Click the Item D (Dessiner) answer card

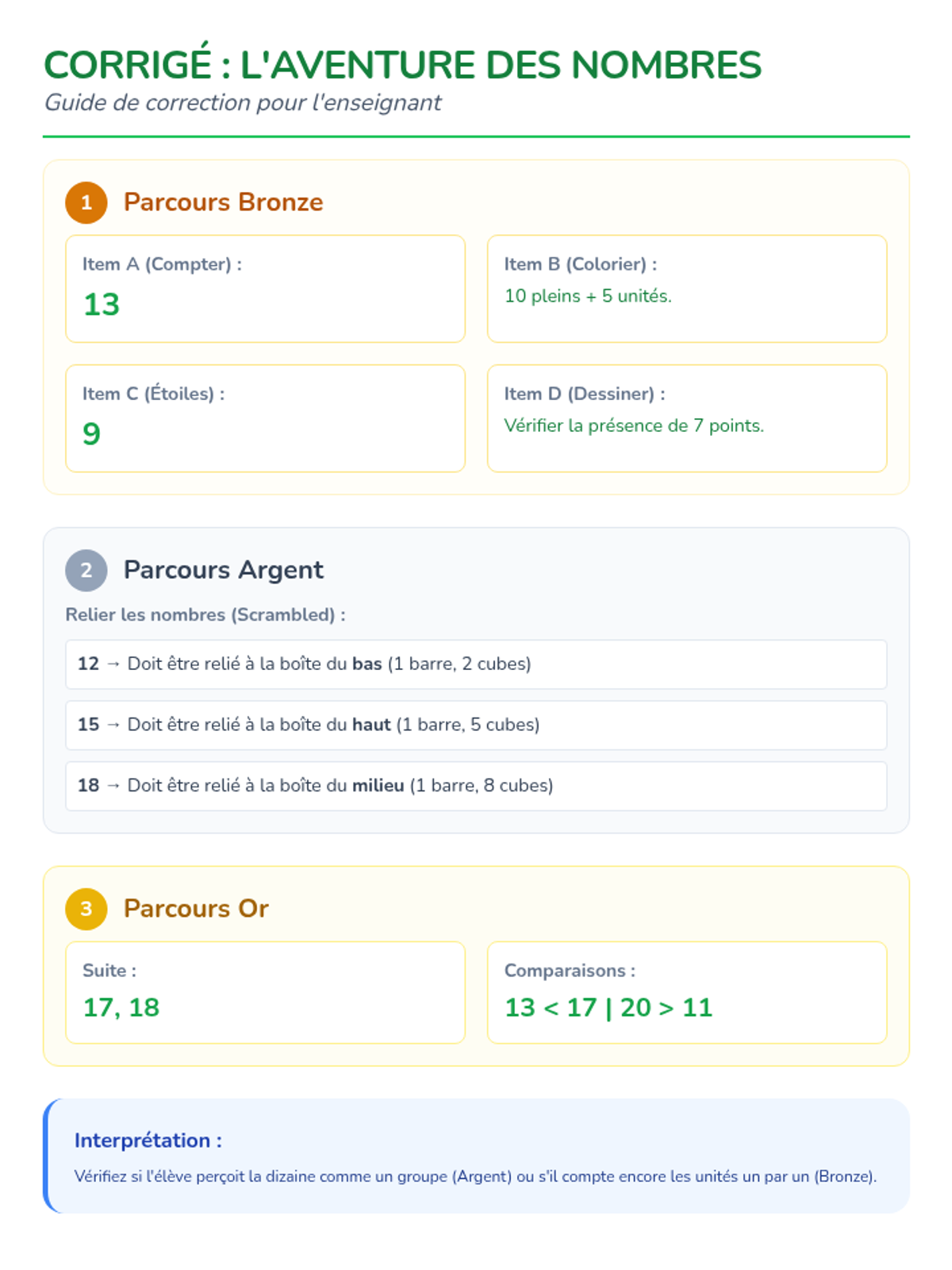(687, 418)
